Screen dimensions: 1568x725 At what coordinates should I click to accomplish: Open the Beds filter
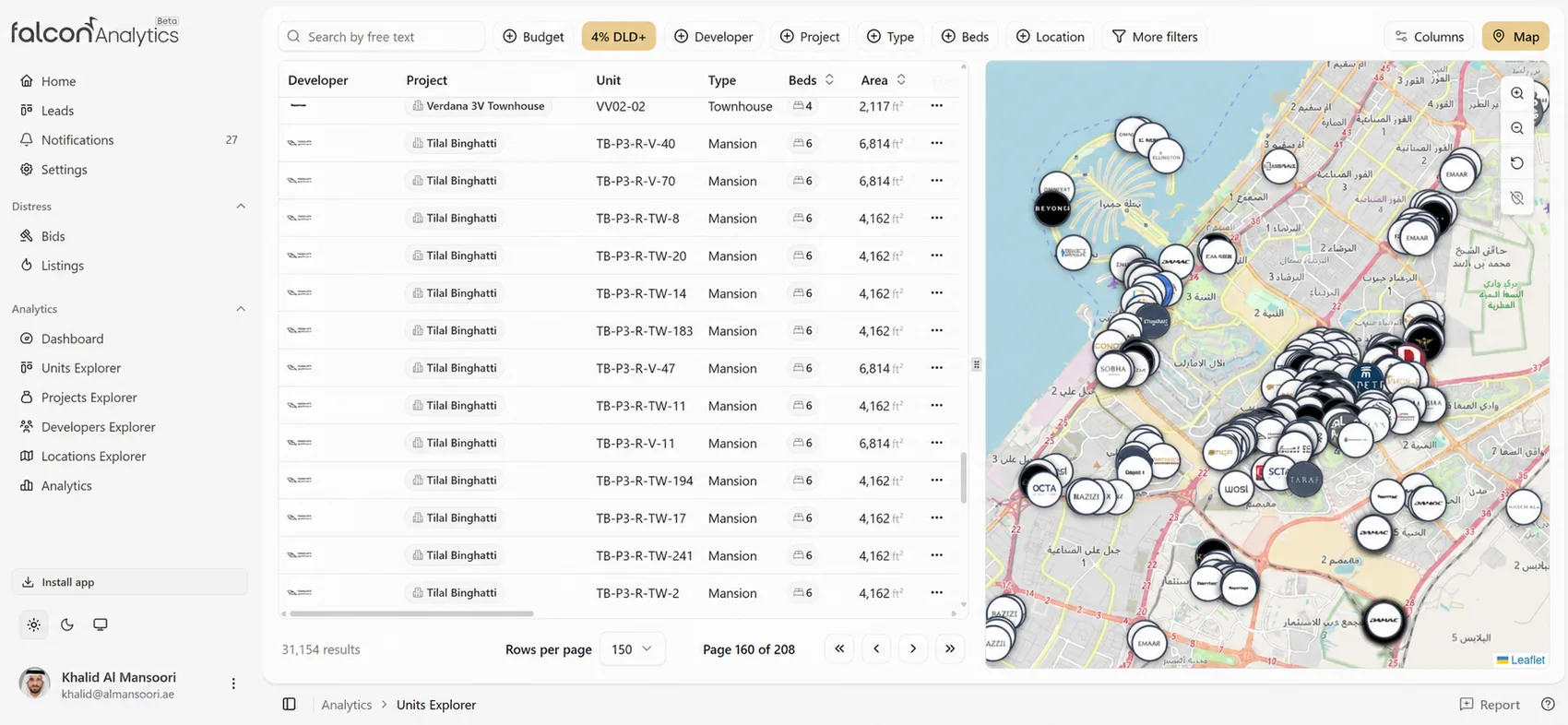click(965, 36)
